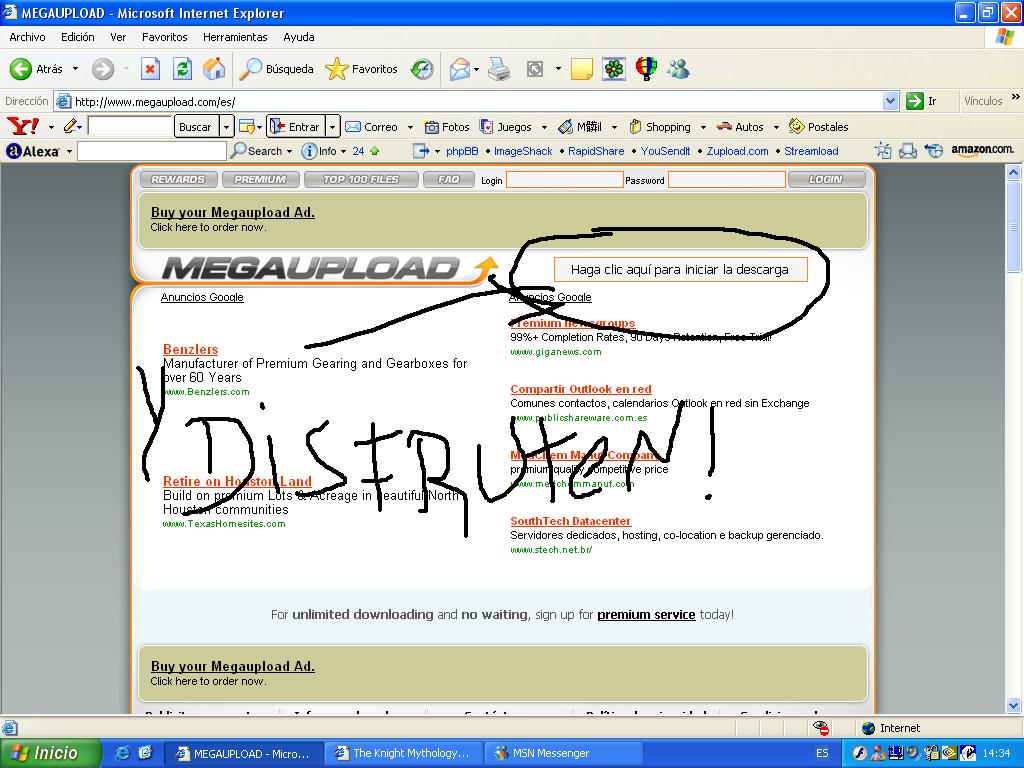Click the Alexa search text field

152,152
